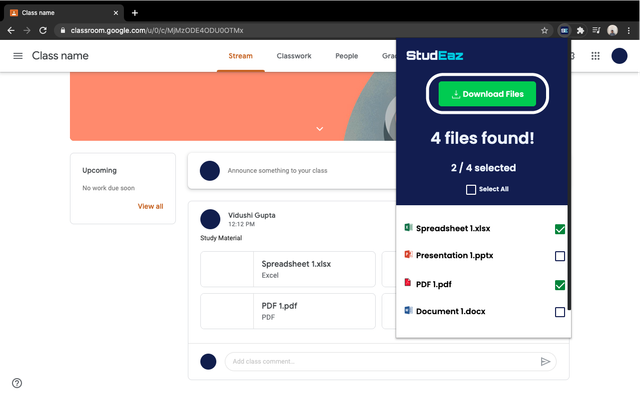Open the Google account avatar in Classroom header

click(619, 56)
